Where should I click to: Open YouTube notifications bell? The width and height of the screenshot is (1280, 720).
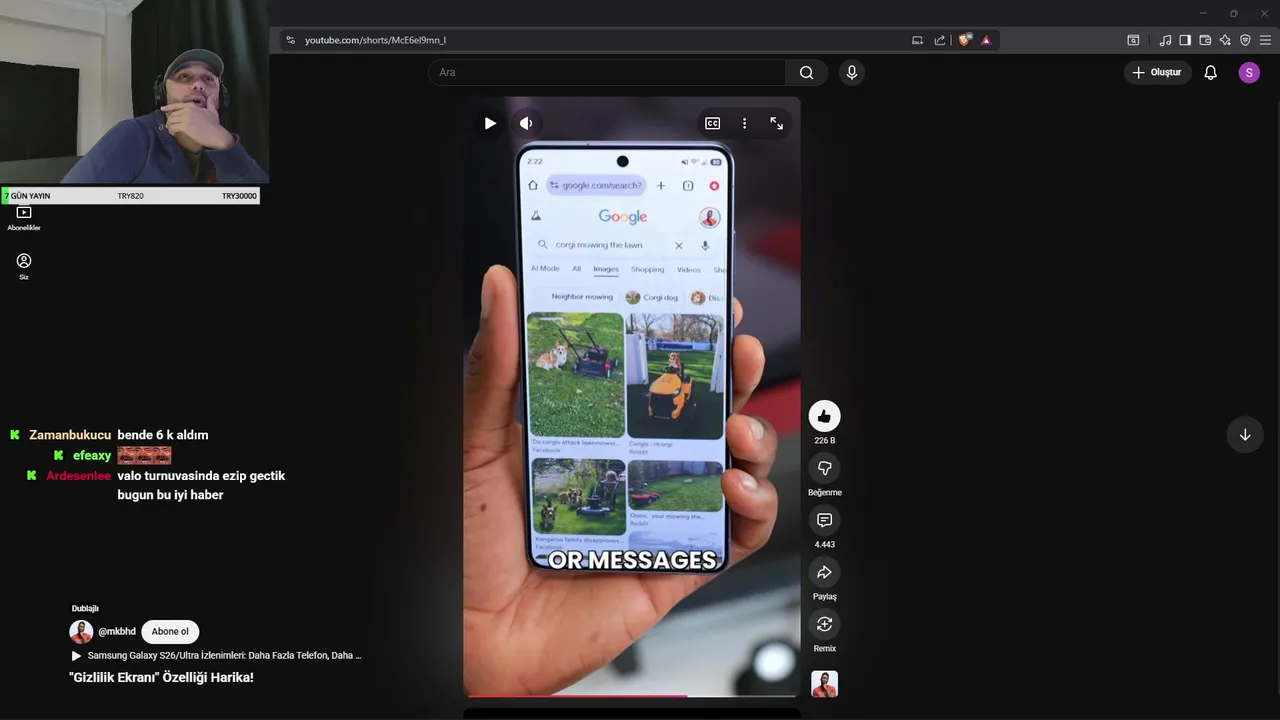click(1210, 72)
